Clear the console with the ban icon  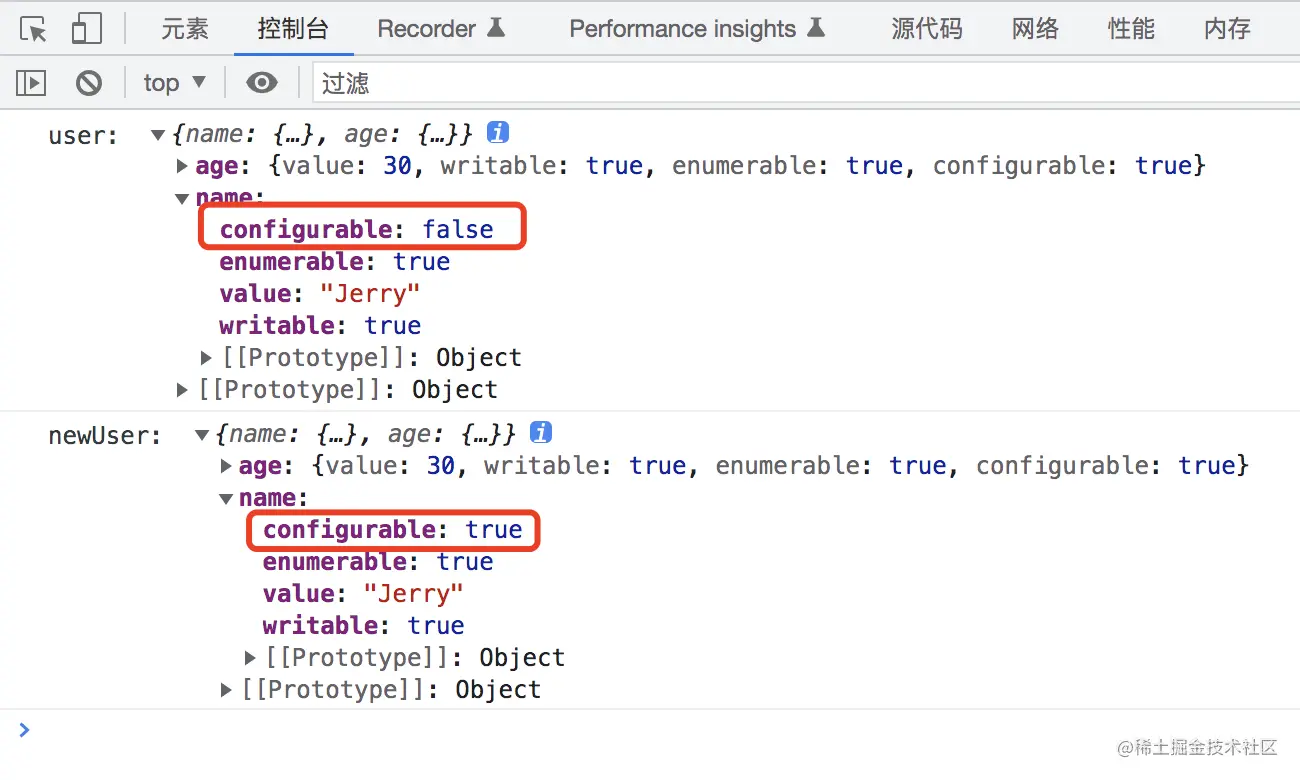coord(89,83)
